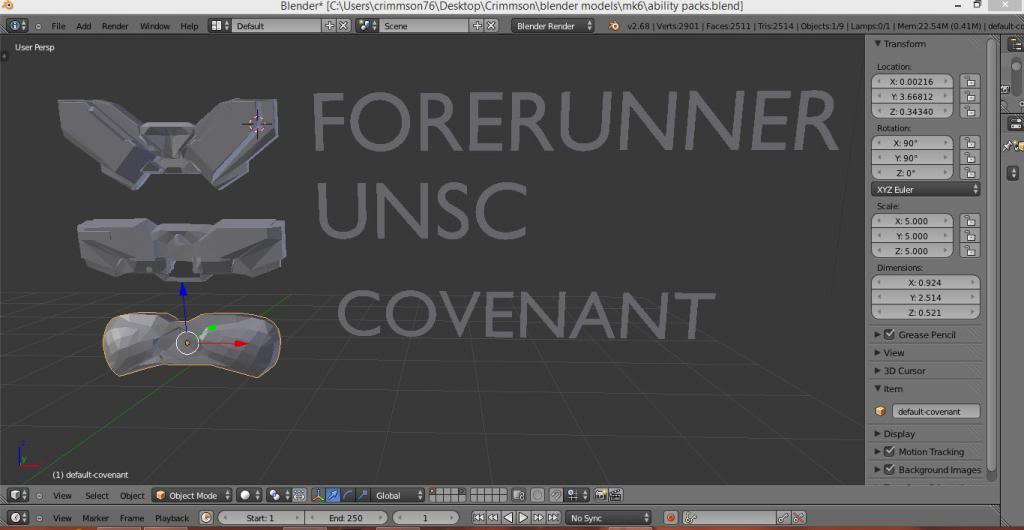The height and width of the screenshot is (530, 1024).
Task: Open the Global transform orientation dropdown
Action: click(398, 495)
